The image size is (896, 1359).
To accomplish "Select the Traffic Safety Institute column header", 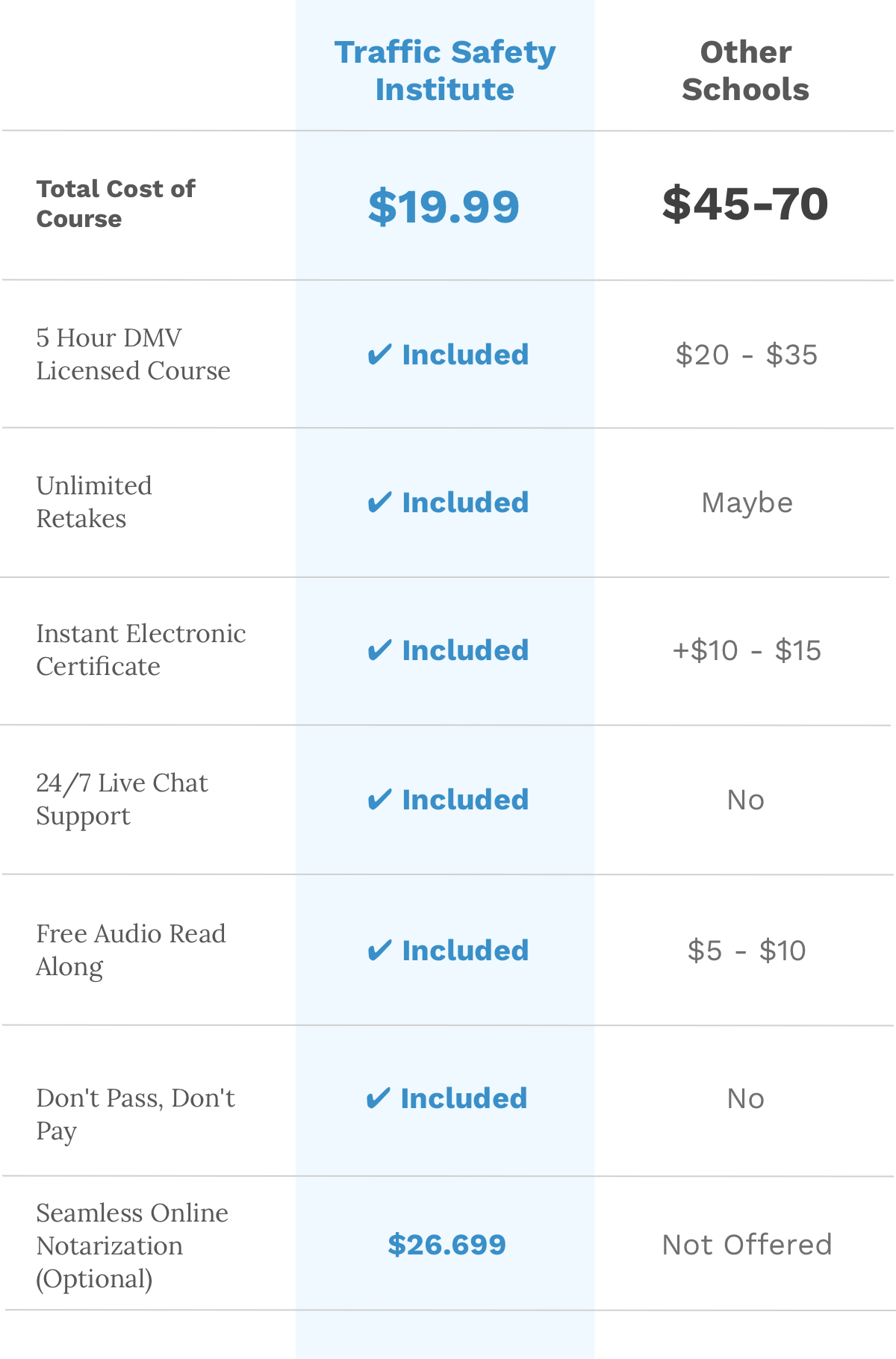I will tap(445, 71).
